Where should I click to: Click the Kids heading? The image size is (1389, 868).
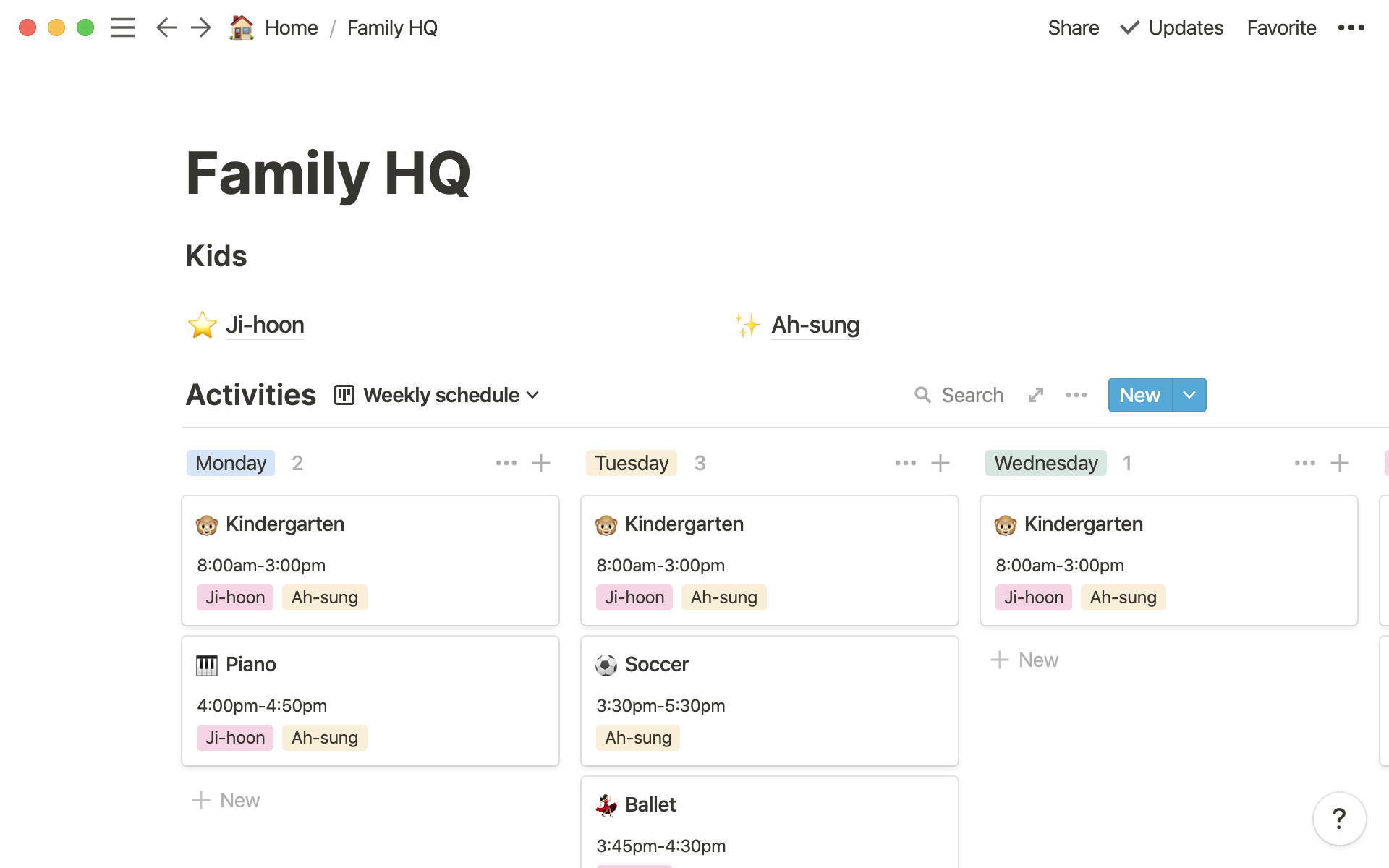(216, 256)
